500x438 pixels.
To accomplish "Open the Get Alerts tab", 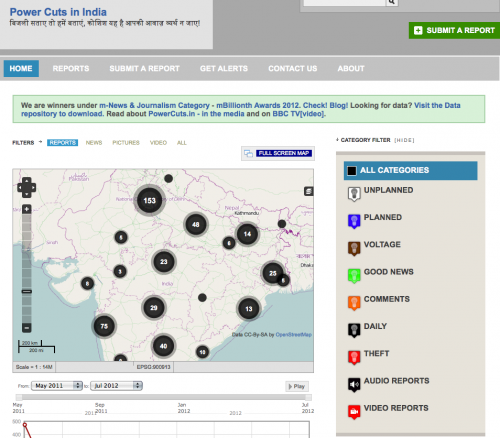I will coord(224,68).
